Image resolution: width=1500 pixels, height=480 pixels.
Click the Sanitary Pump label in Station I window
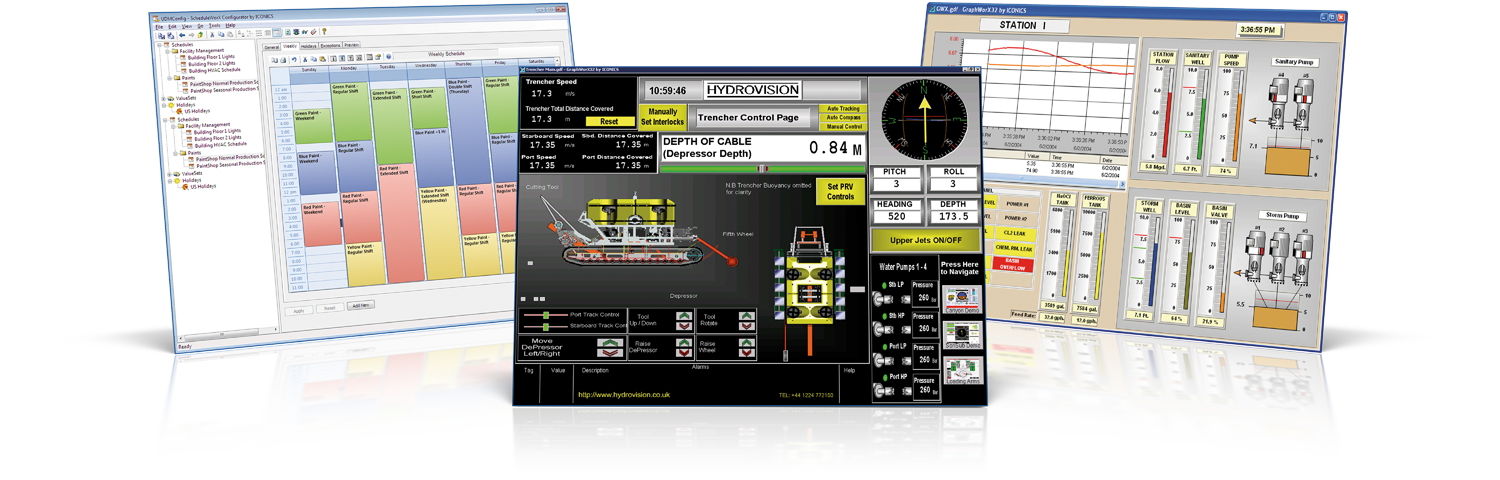[1294, 62]
